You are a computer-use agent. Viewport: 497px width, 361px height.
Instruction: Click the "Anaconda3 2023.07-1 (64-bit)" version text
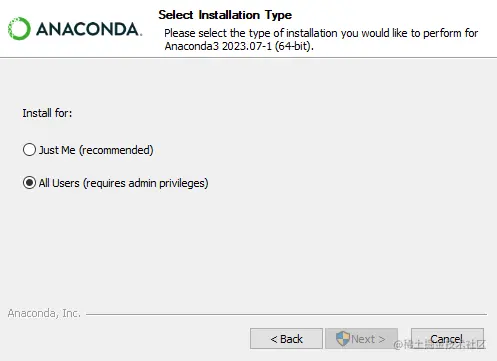coord(238,46)
